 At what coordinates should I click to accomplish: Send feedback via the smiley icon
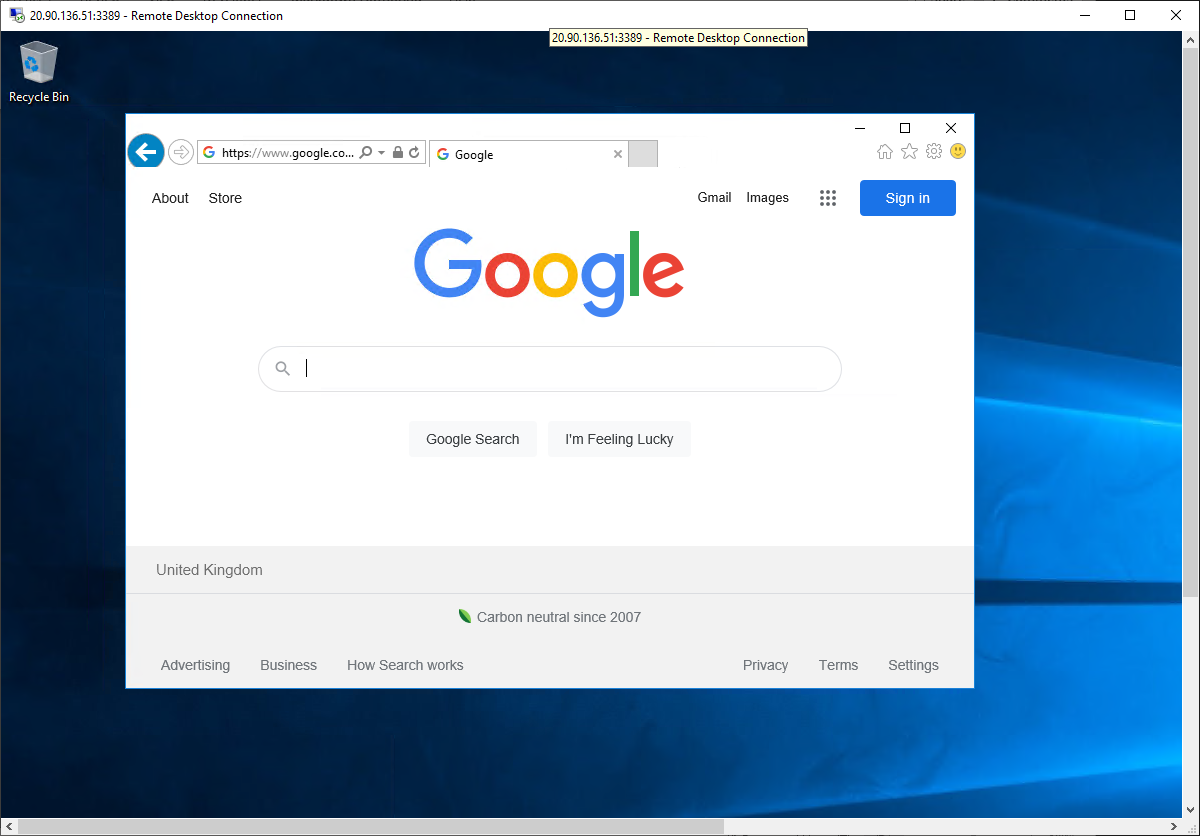click(957, 151)
